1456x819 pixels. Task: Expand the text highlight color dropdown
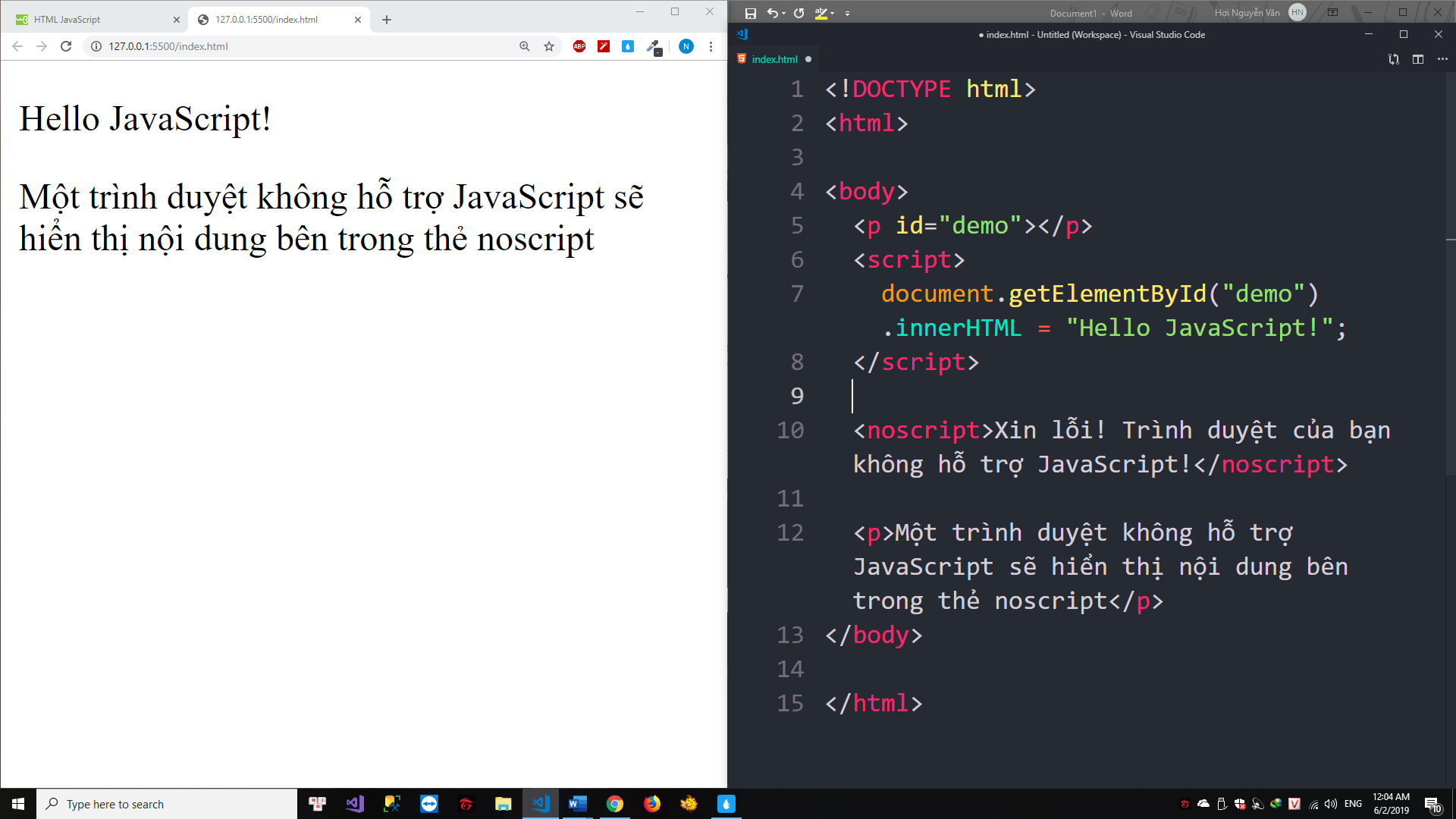833,13
